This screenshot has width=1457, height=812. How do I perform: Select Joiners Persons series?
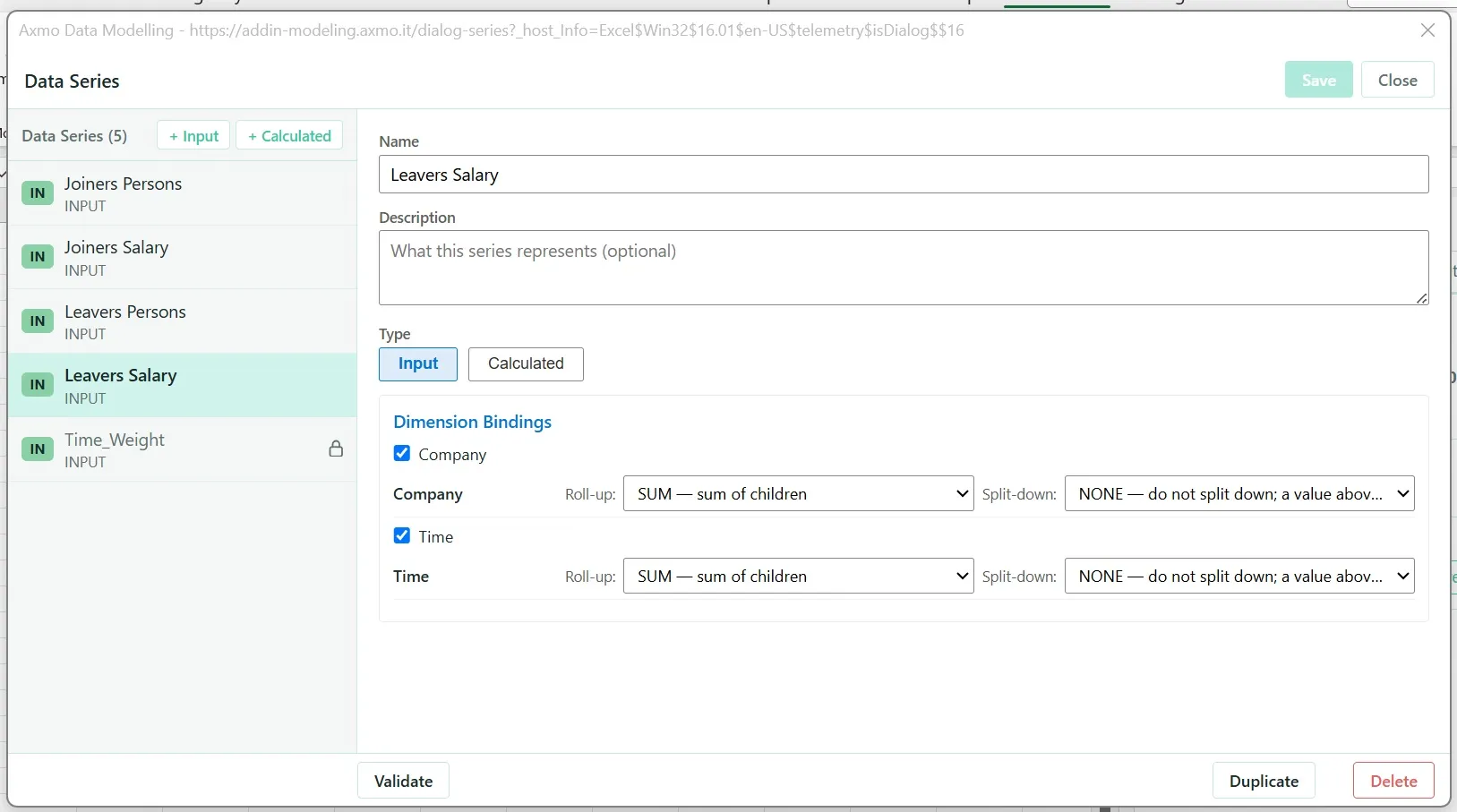coord(183,193)
